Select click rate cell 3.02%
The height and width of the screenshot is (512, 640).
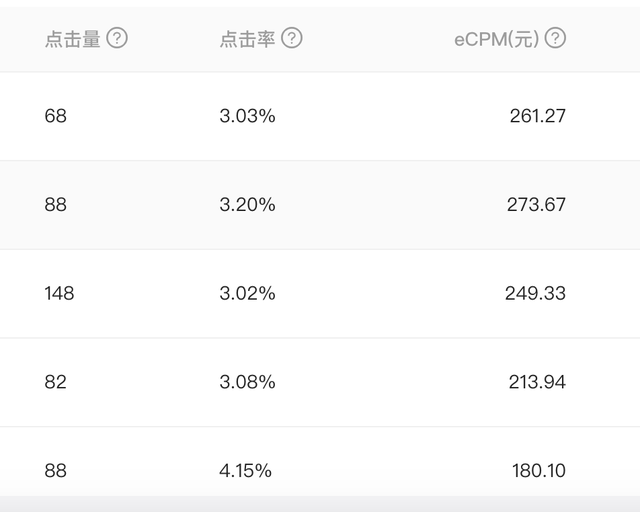(247, 293)
